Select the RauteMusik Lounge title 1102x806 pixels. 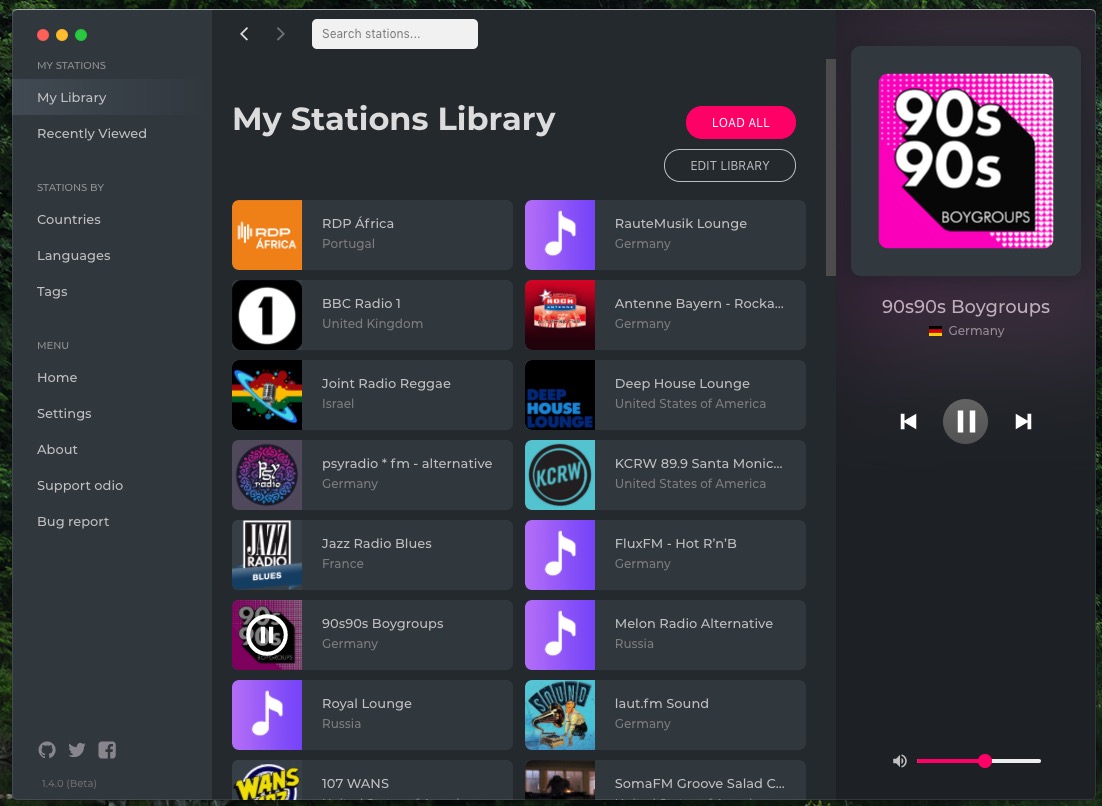pyautogui.click(x=681, y=223)
